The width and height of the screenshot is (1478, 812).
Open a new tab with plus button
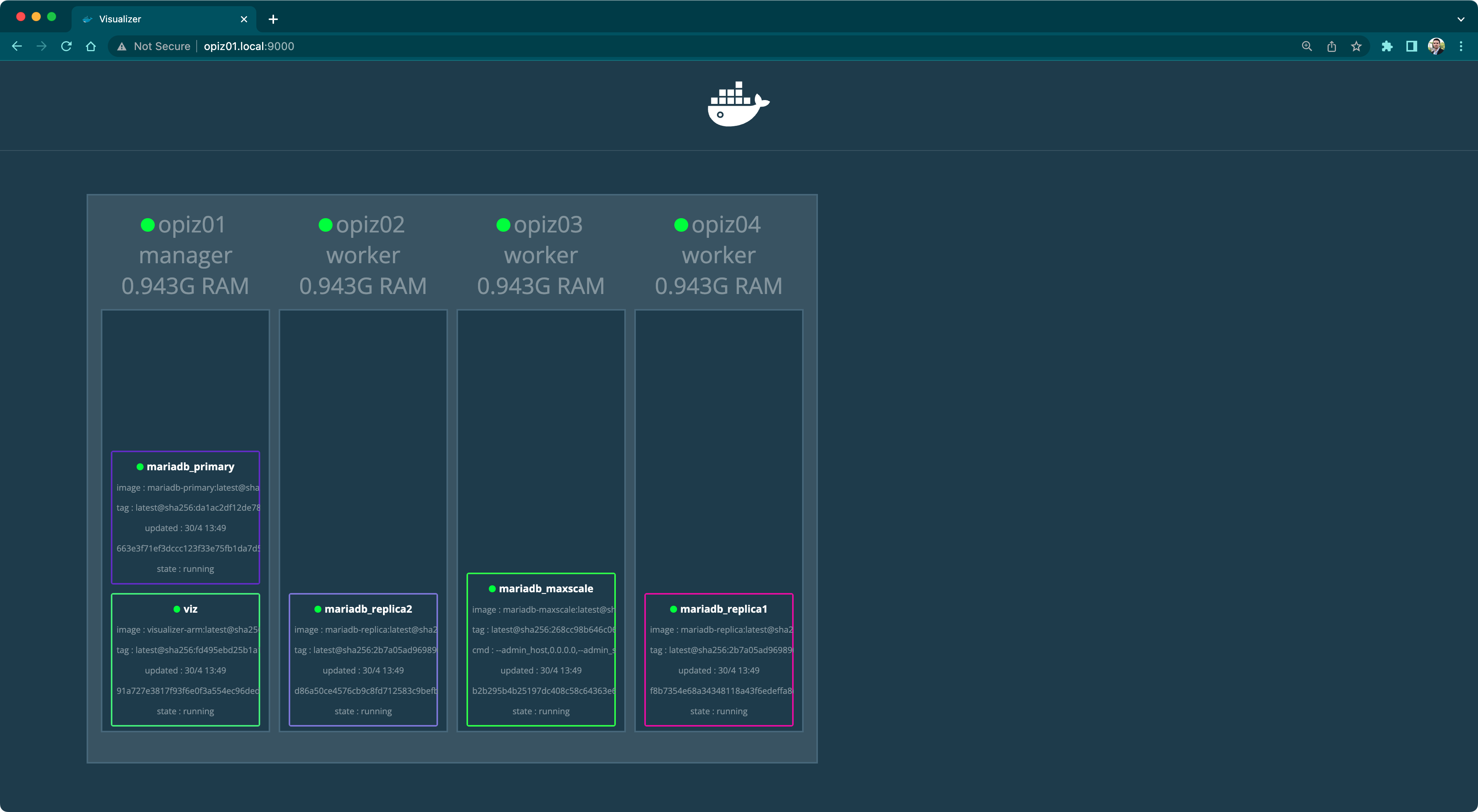point(273,19)
